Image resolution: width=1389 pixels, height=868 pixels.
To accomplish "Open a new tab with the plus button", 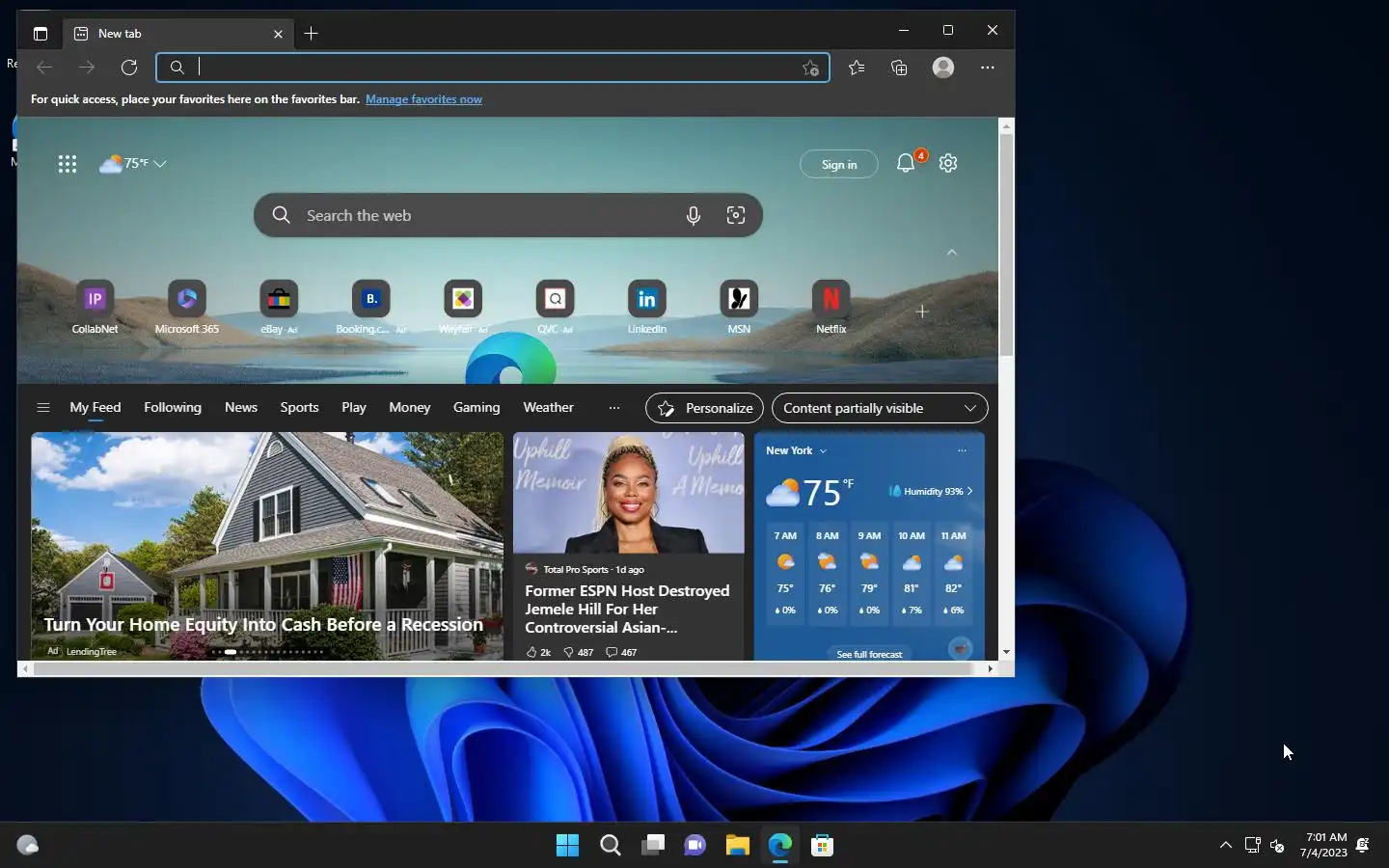I will [311, 34].
